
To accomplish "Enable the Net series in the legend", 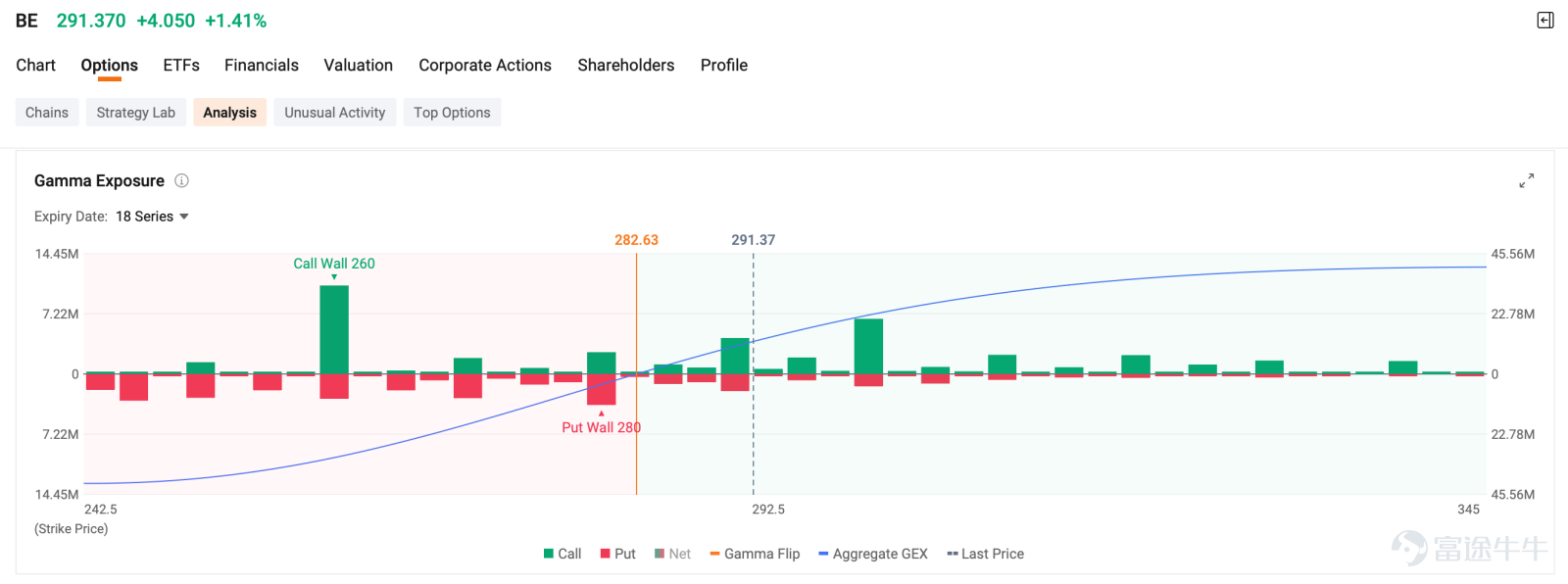I will [x=673, y=554].
